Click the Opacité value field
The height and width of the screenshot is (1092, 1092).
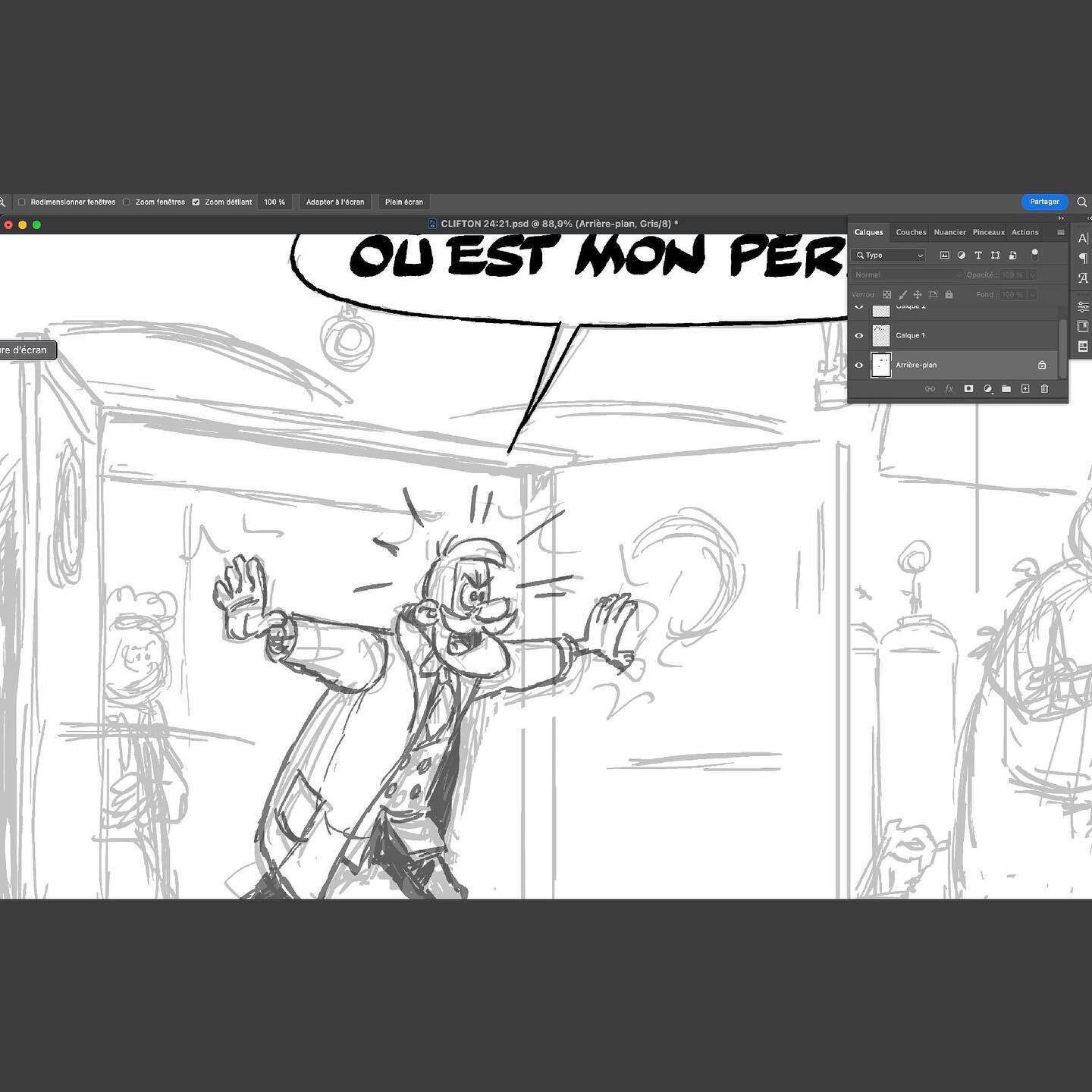[1012, 275]
